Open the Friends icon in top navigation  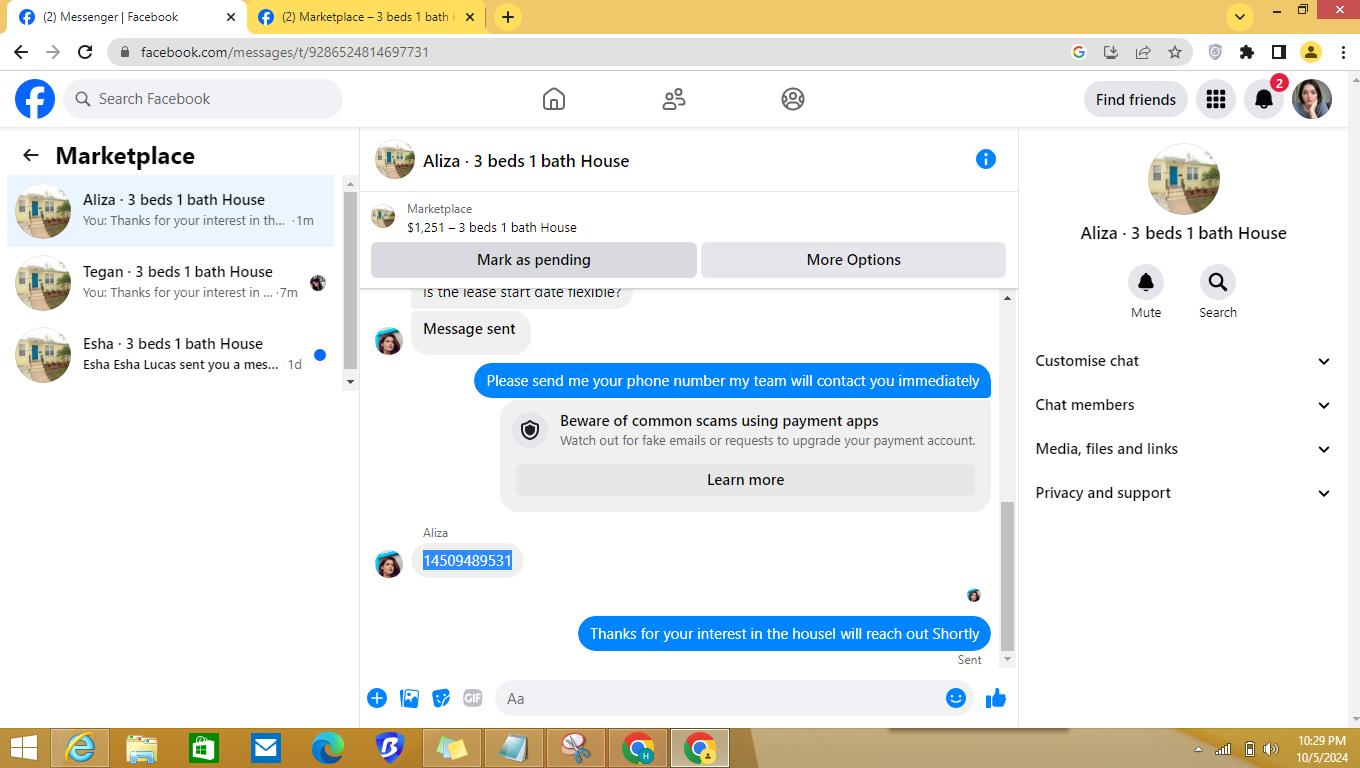pos(674,99)
